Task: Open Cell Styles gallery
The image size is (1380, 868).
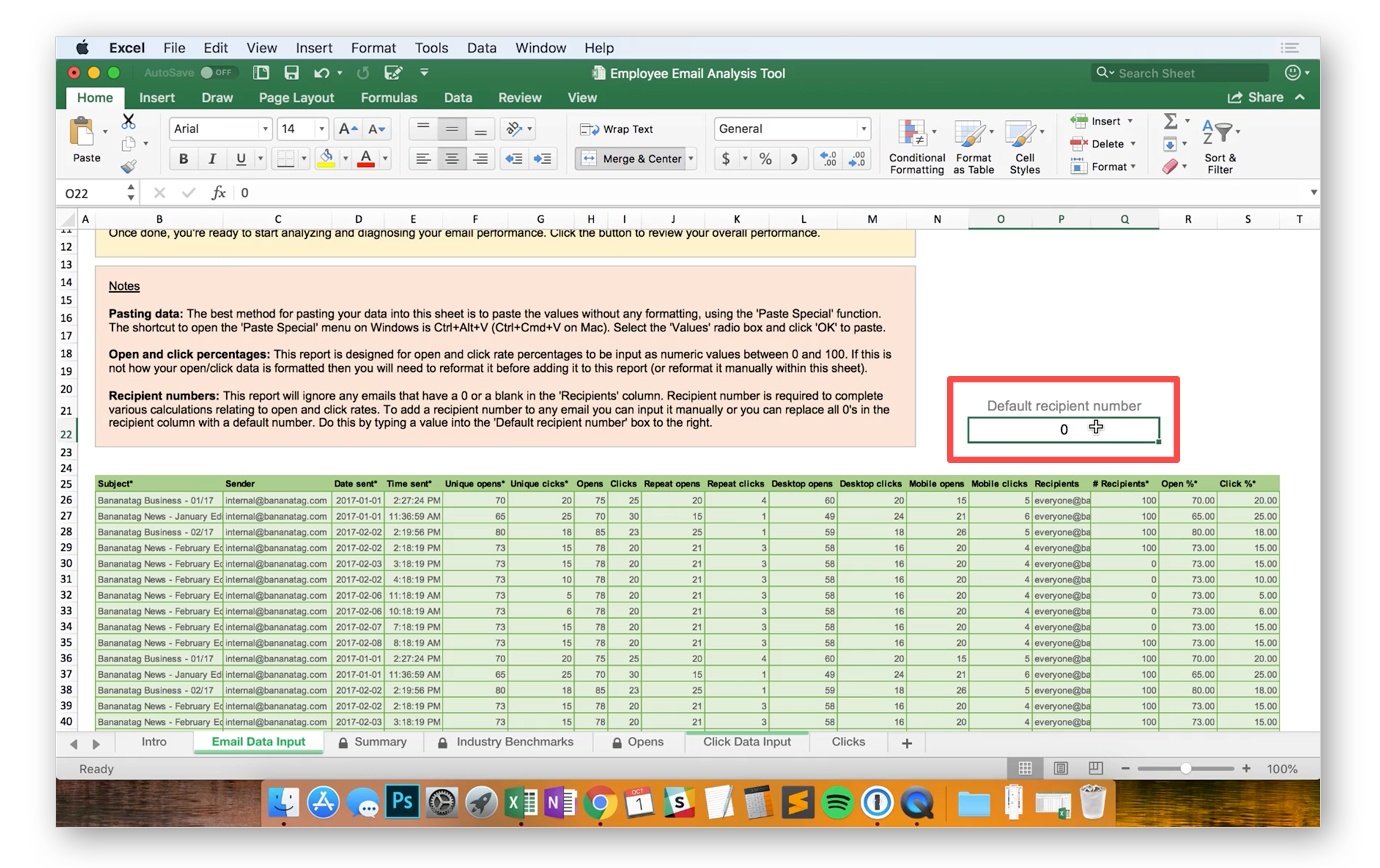Action: [1025, 147]
